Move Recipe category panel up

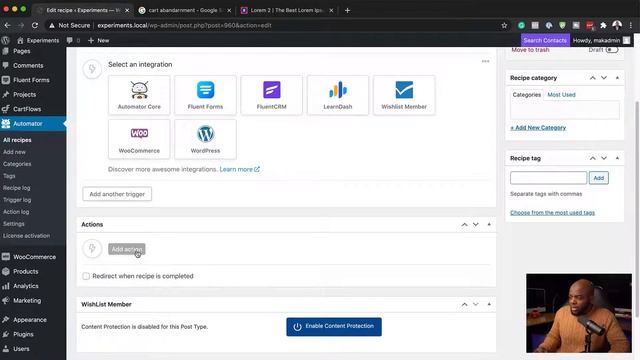click(x=593, y=78)
